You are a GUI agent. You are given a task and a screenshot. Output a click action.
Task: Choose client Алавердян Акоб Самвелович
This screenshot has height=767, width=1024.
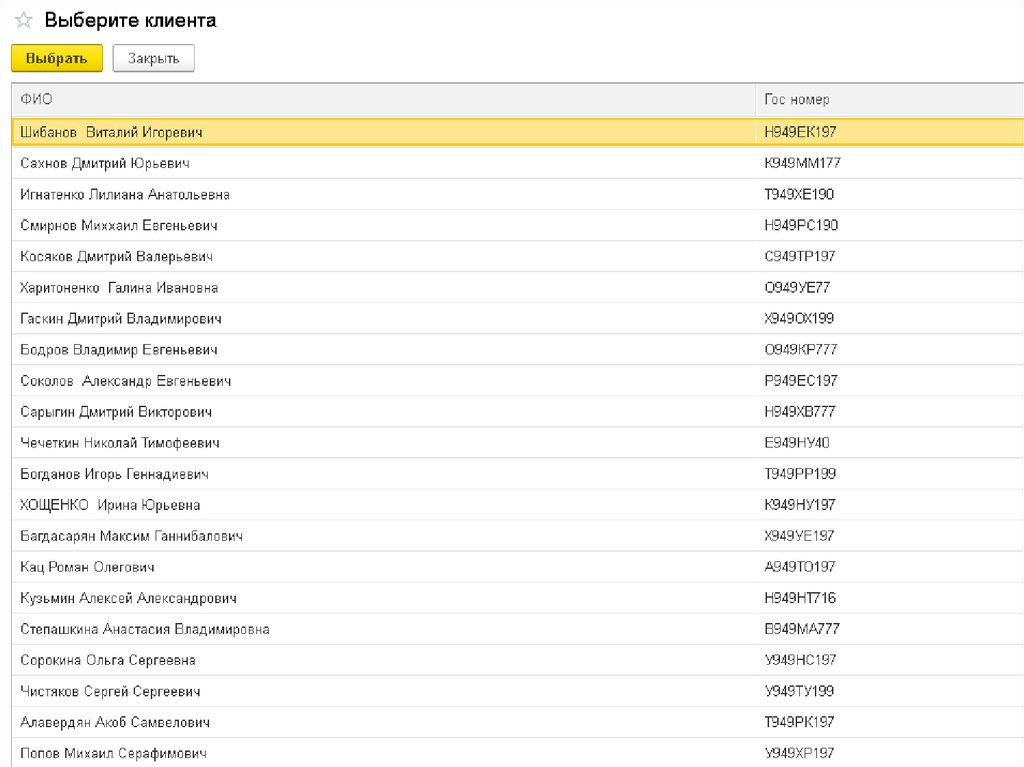[115, 722]
